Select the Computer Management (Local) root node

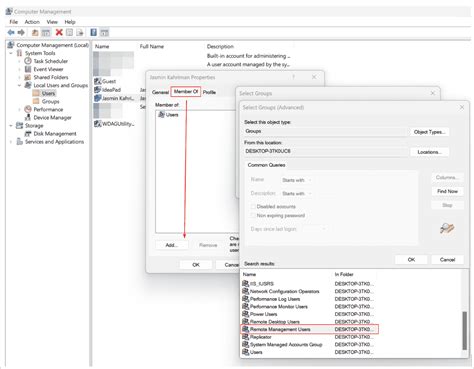[x=53, y=45]
